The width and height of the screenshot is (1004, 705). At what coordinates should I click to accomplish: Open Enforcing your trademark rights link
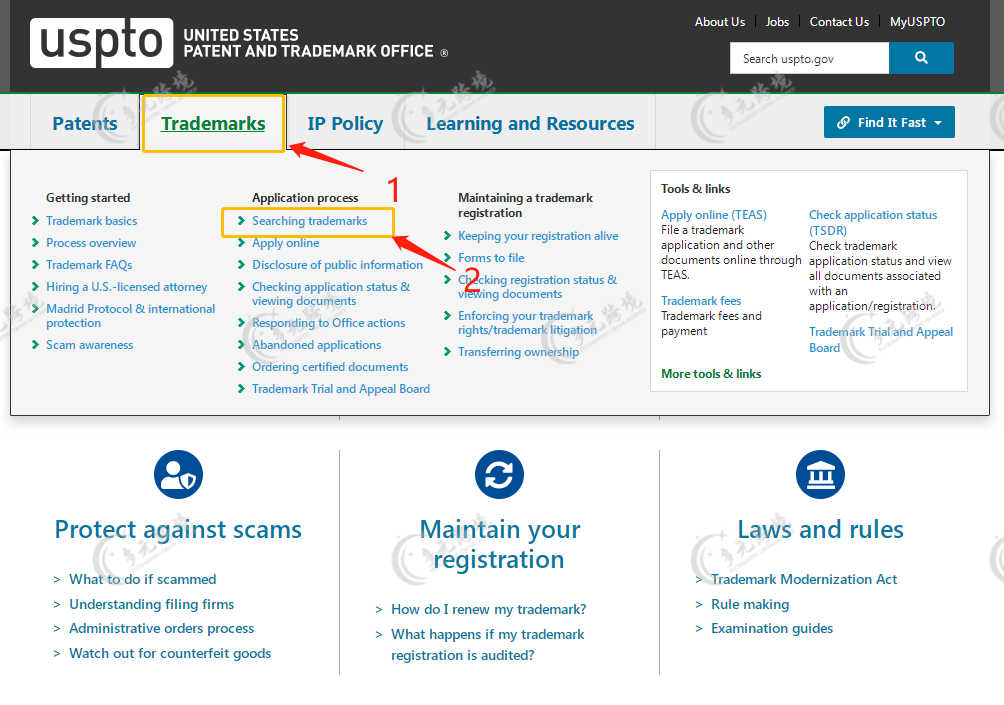527,323
